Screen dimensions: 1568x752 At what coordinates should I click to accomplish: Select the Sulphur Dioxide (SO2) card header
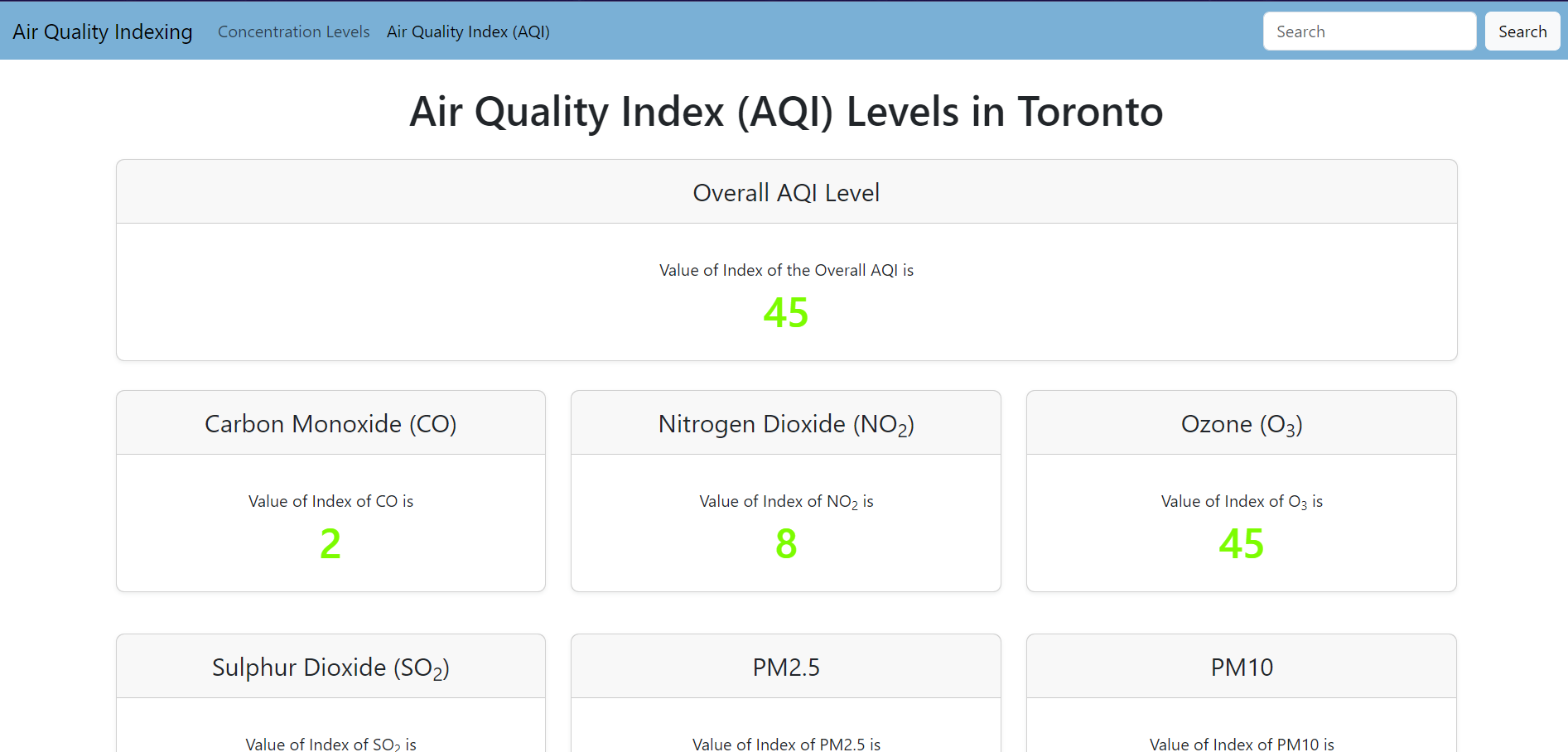click(x=330, y=667)
